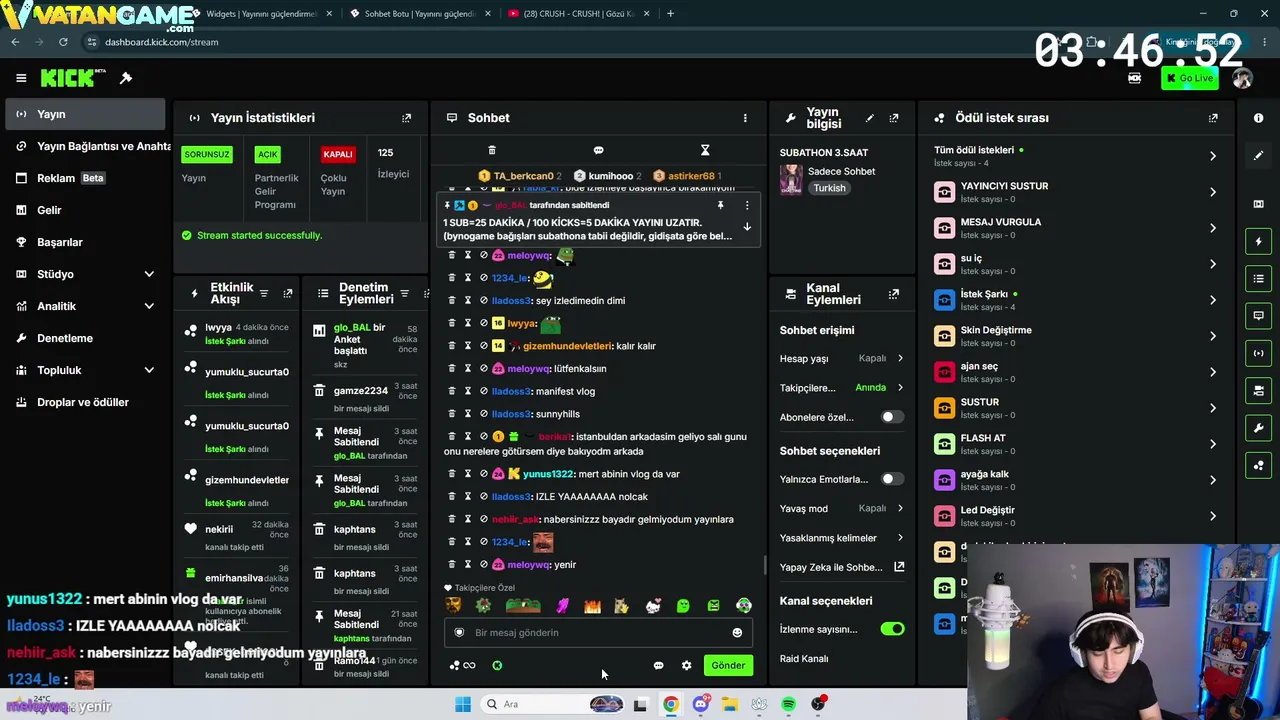The height and width of the screenshot is (720, 1280).
Task: Open the hamburger menu beside Kick logo
Action: click(21, 78)
